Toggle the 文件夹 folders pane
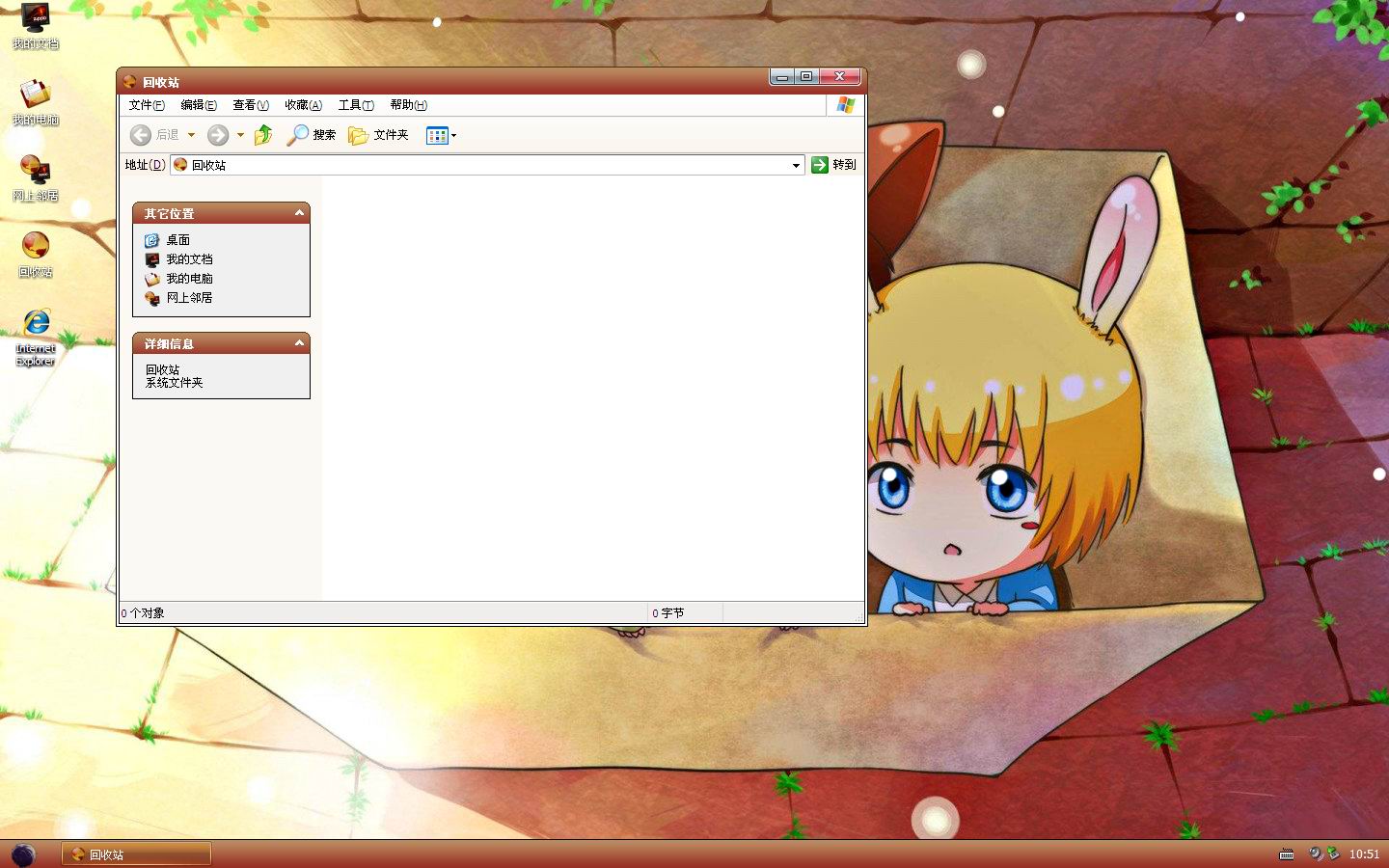1389x868 pixels. 378,135
